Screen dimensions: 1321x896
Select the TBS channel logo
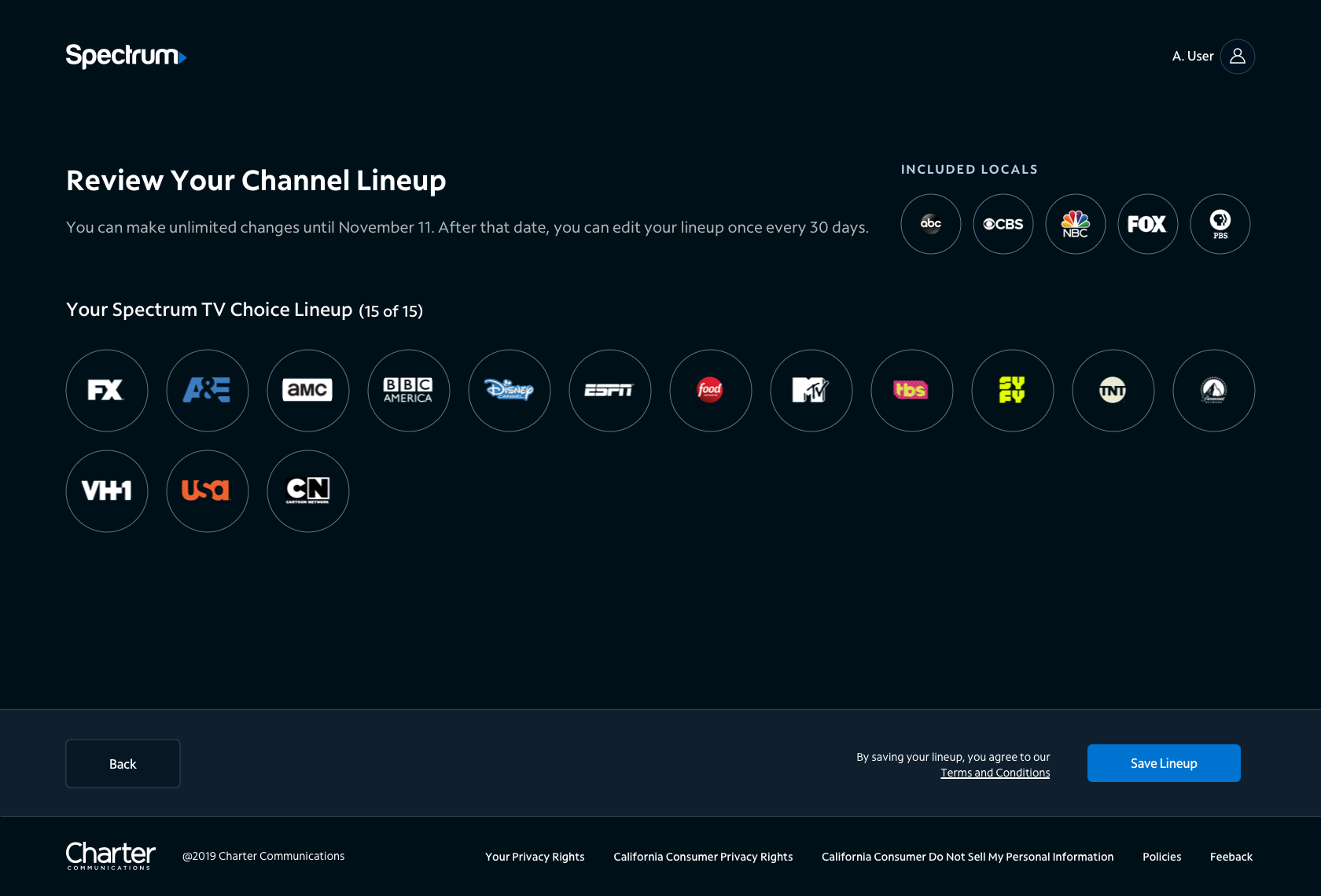click(911, 391)
